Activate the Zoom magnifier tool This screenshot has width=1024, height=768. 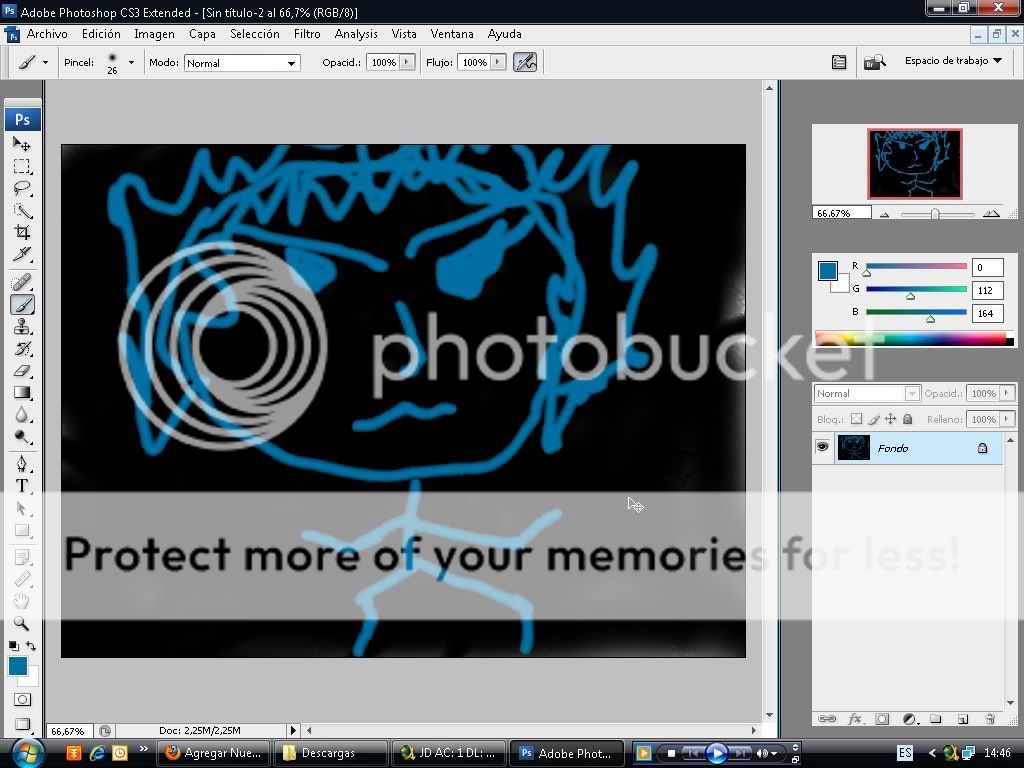(22, 623)
